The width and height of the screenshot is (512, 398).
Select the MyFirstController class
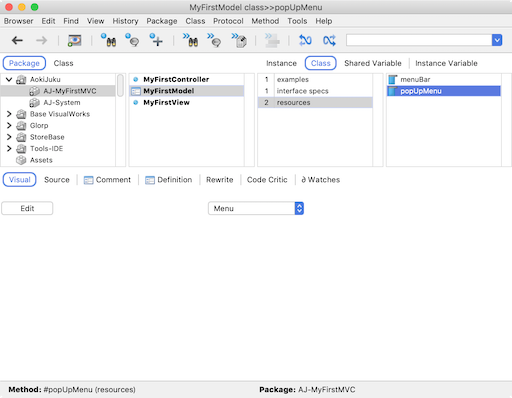pyautogui.click(x=187, y=79)
